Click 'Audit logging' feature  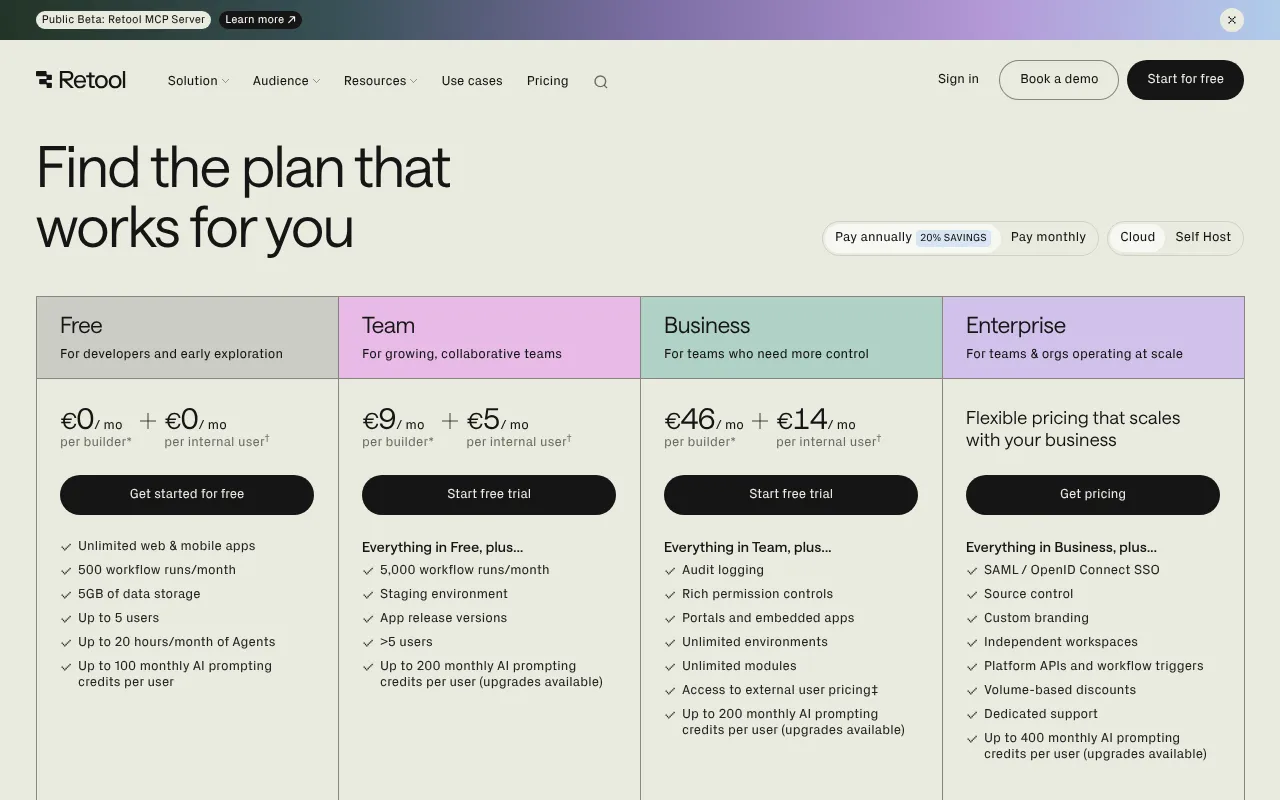(x=723, y=570)
